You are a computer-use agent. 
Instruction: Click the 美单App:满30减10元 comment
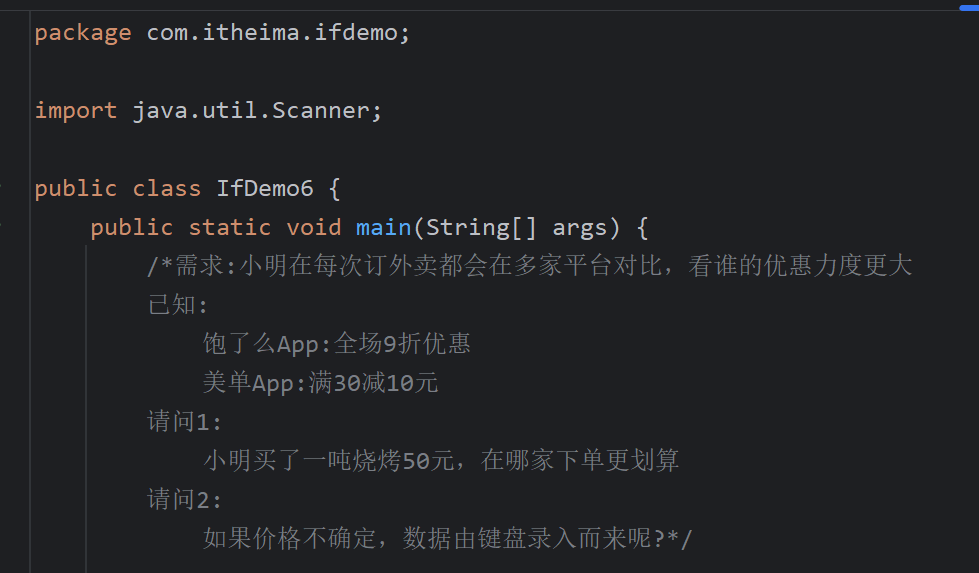(320, 383)
